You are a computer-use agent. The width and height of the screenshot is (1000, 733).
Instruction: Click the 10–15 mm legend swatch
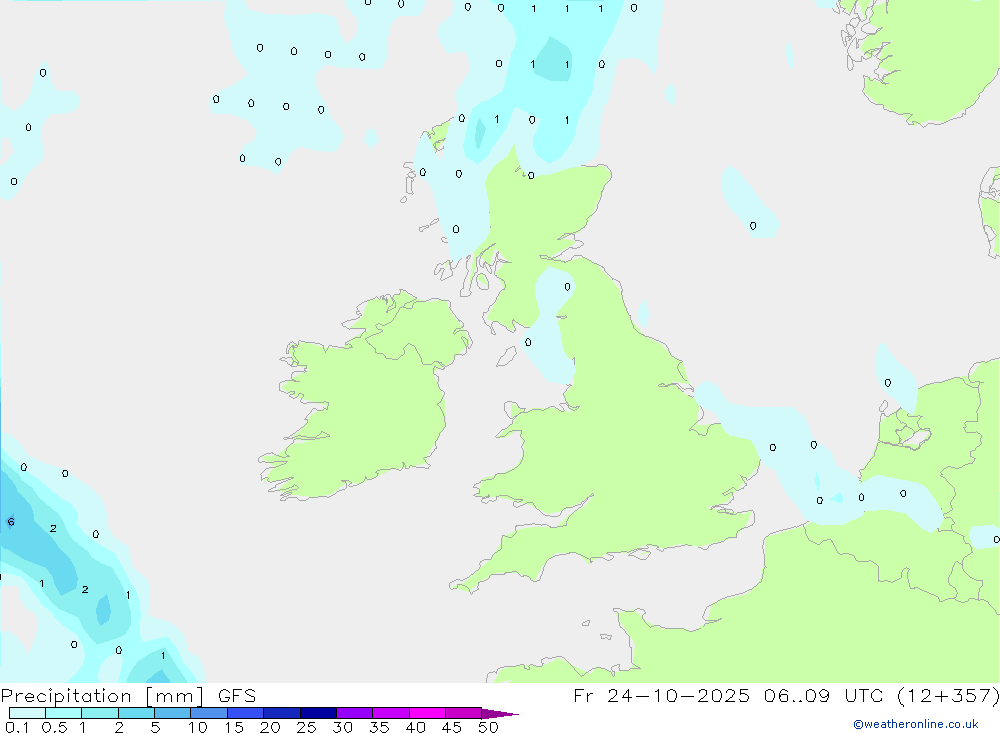209,713
